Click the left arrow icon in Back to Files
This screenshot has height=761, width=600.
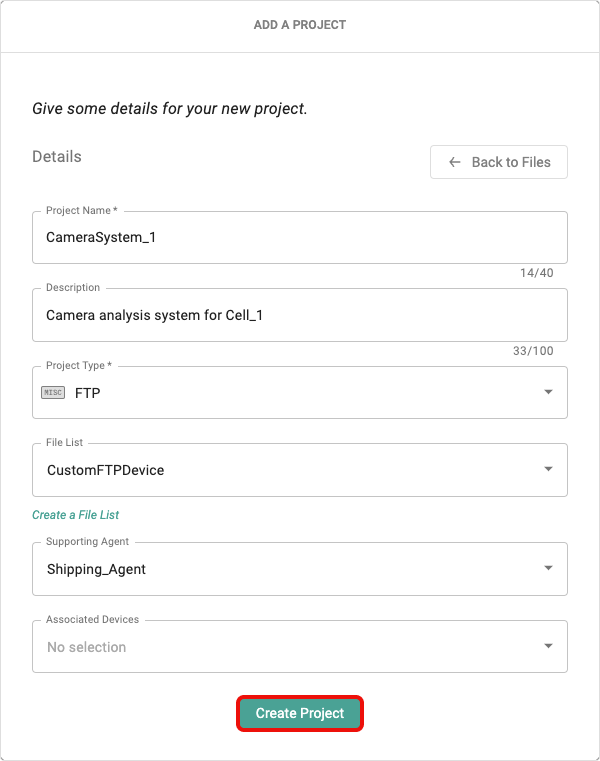[455, 162]
